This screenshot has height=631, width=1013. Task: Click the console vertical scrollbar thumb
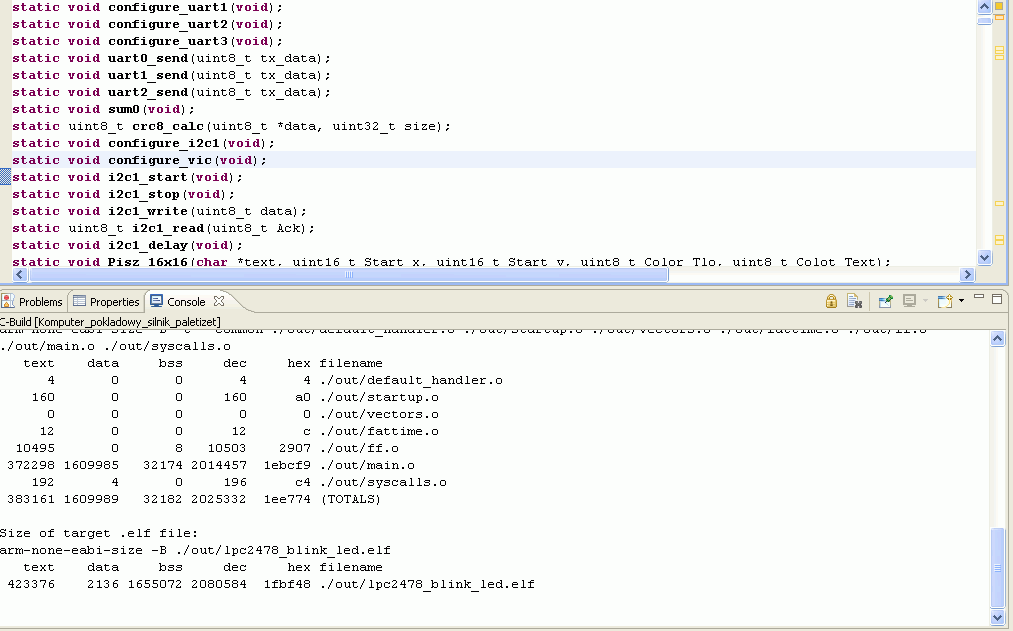997,568
